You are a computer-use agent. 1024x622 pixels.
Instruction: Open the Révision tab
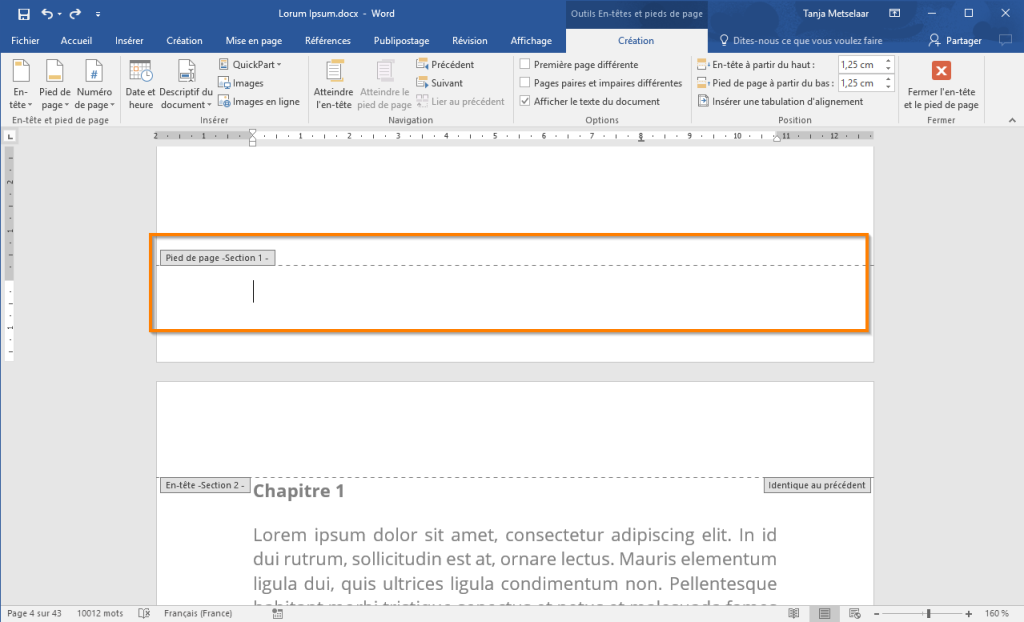pos(470,41)
